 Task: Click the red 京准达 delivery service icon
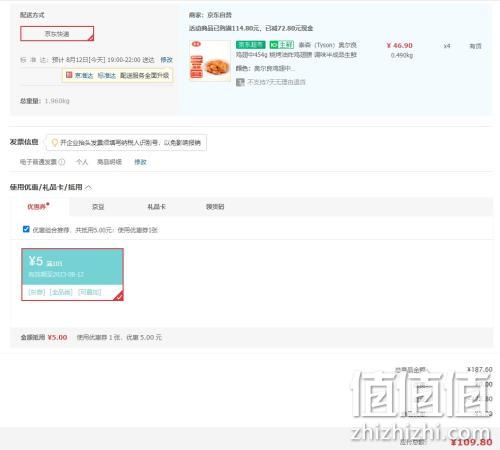[x=69, y=75]
